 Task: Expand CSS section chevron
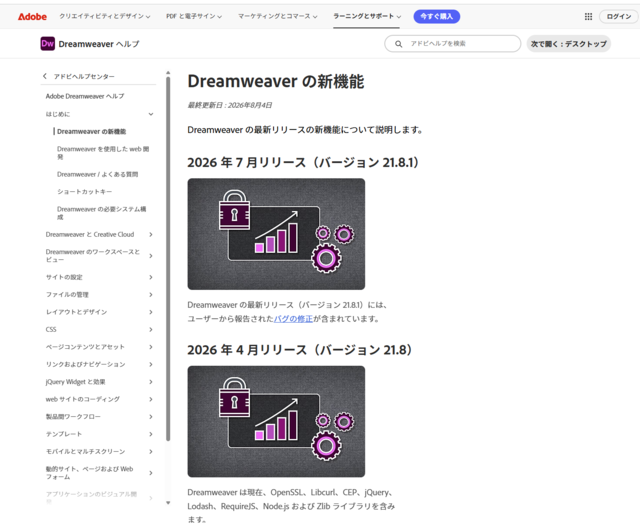click(x=151, y=329)
